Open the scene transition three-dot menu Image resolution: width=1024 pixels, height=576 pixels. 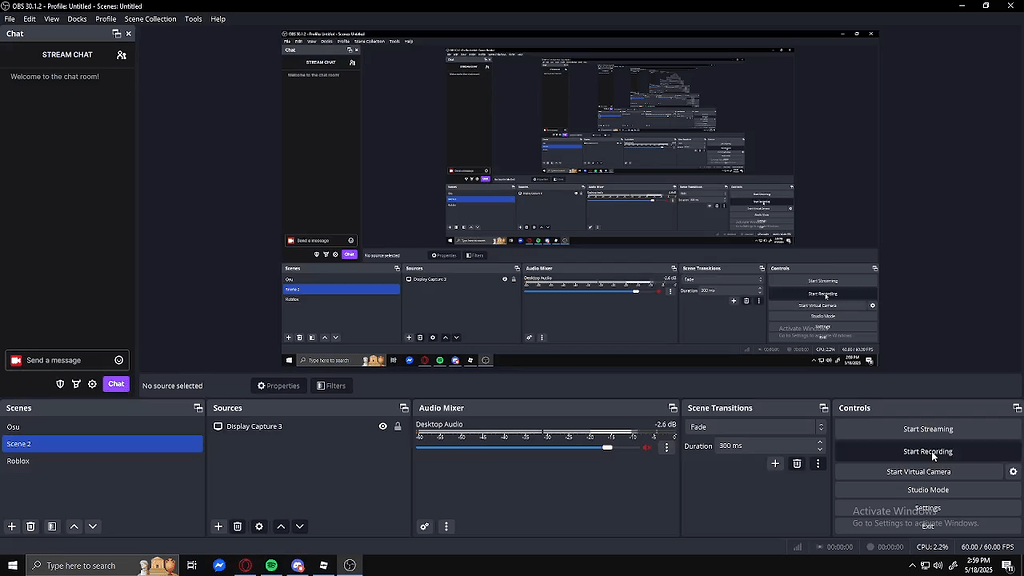click(x=818, y=463)
